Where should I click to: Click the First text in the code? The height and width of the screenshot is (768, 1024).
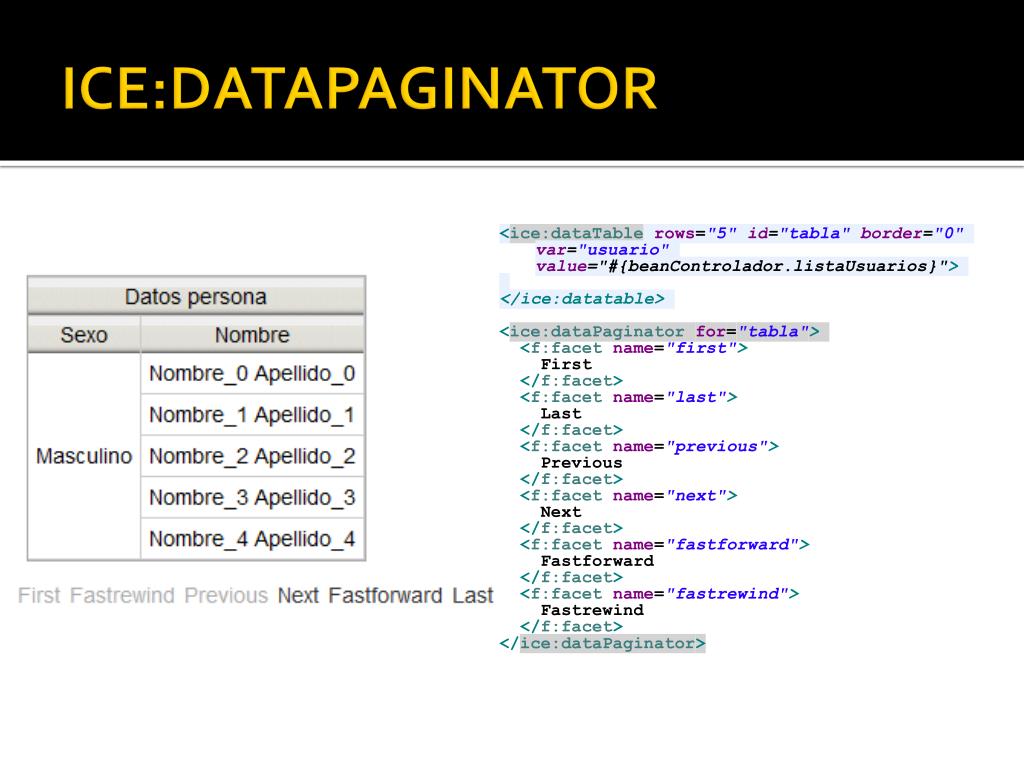click(566, 364)
